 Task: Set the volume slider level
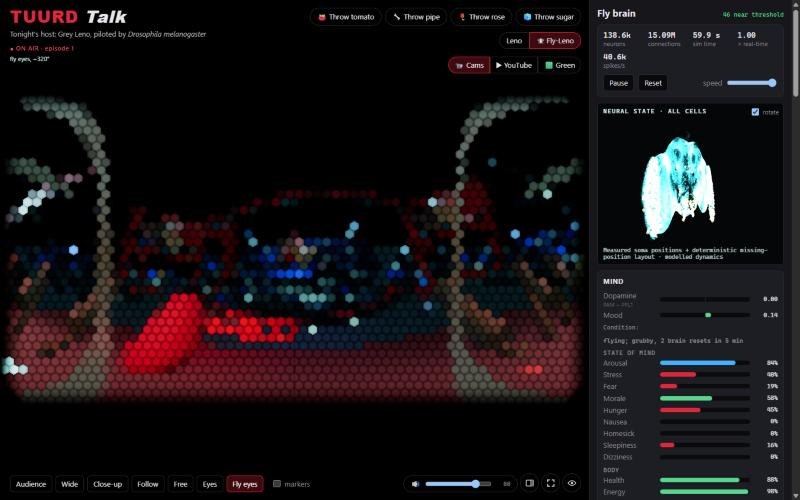coord(458,484)
